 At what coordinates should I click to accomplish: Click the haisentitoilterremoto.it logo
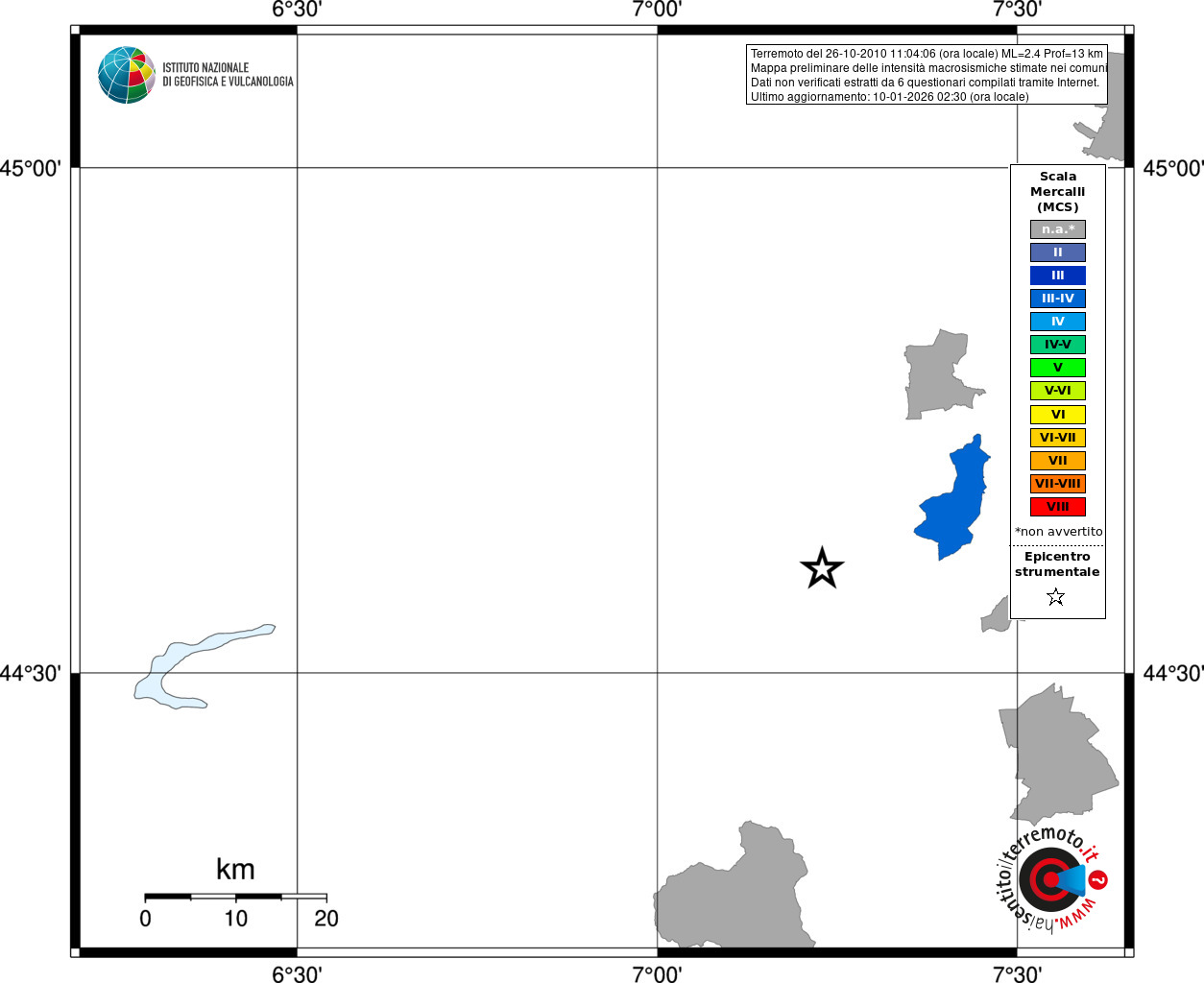pyautogui.click(x=1050, y=878)
